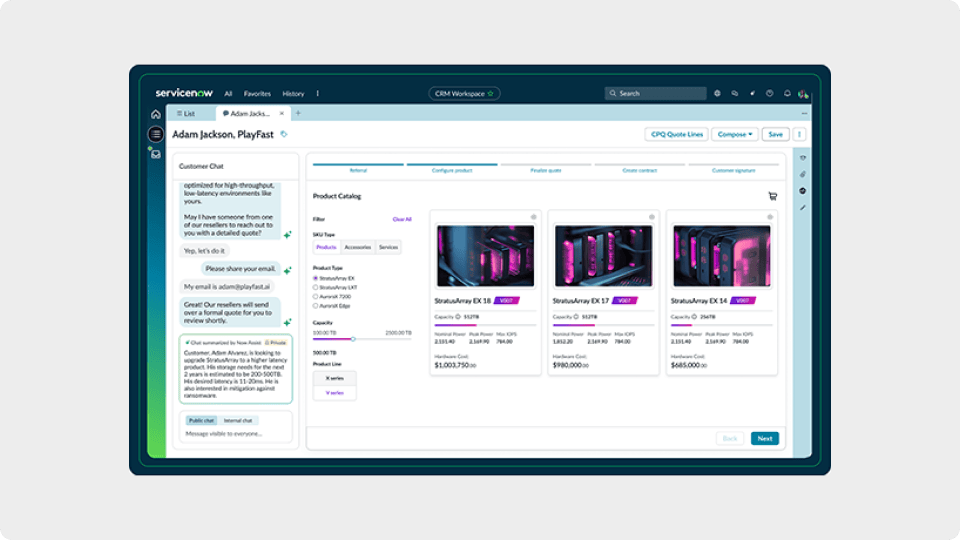Image resolution: width=960 pixels, height=540 pixels.
Task: Open the shopping cart icon
Action: [772, 196]
